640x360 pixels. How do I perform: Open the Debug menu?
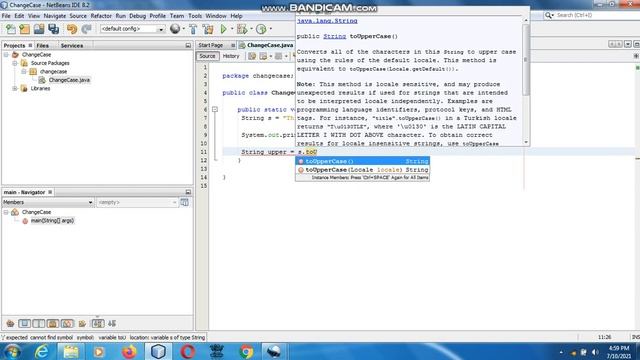tap(138, 16)
